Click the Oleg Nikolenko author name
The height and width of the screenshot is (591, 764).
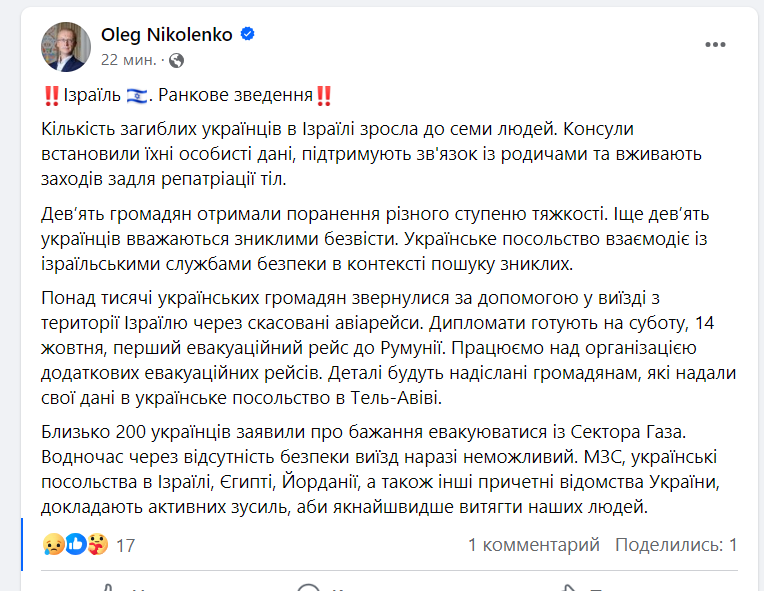pos(166,35)
